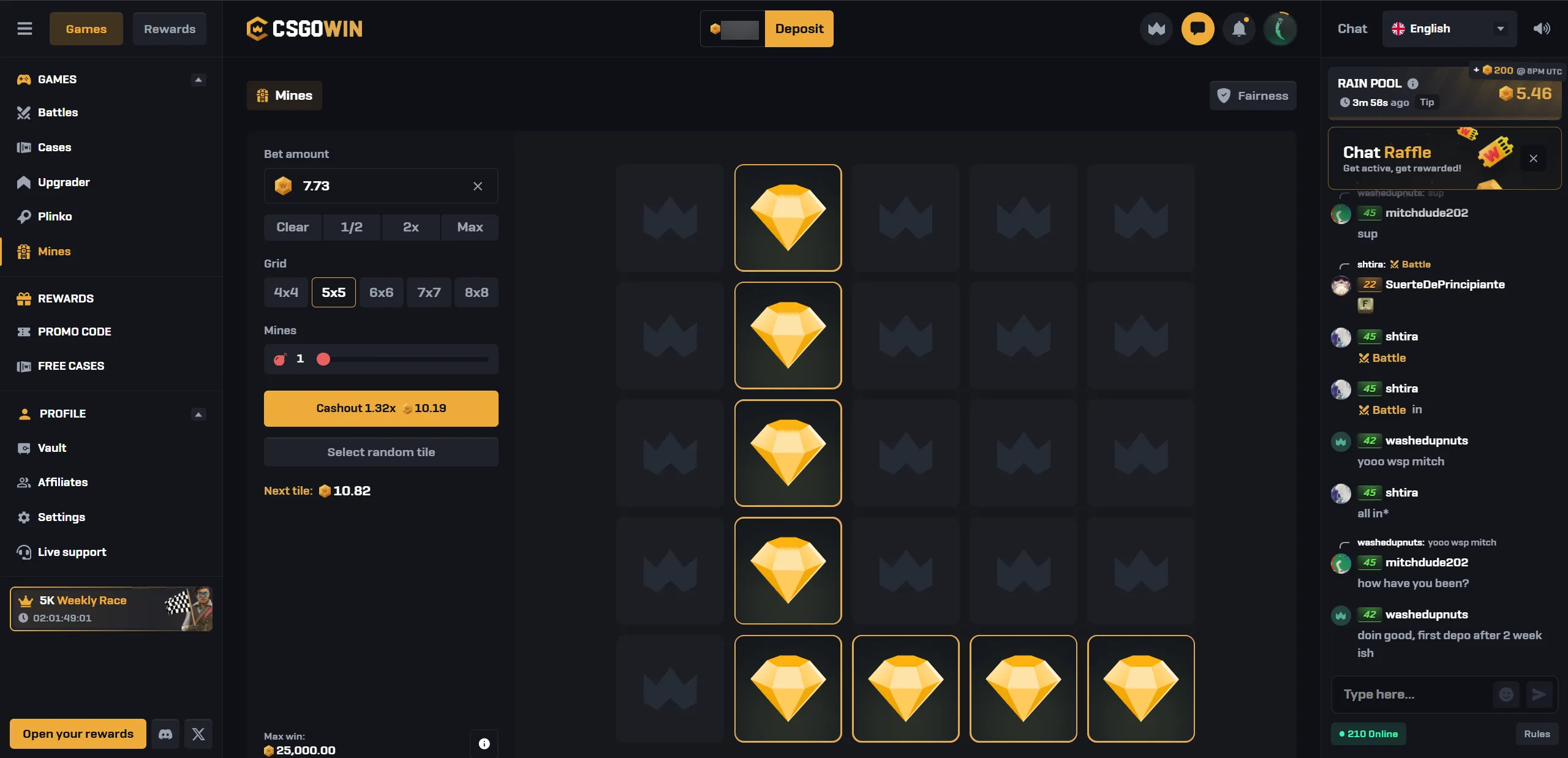This screenshot has height=758, width=1568.
Task: Click the bet amount input field
Action: tap(381, 186)
